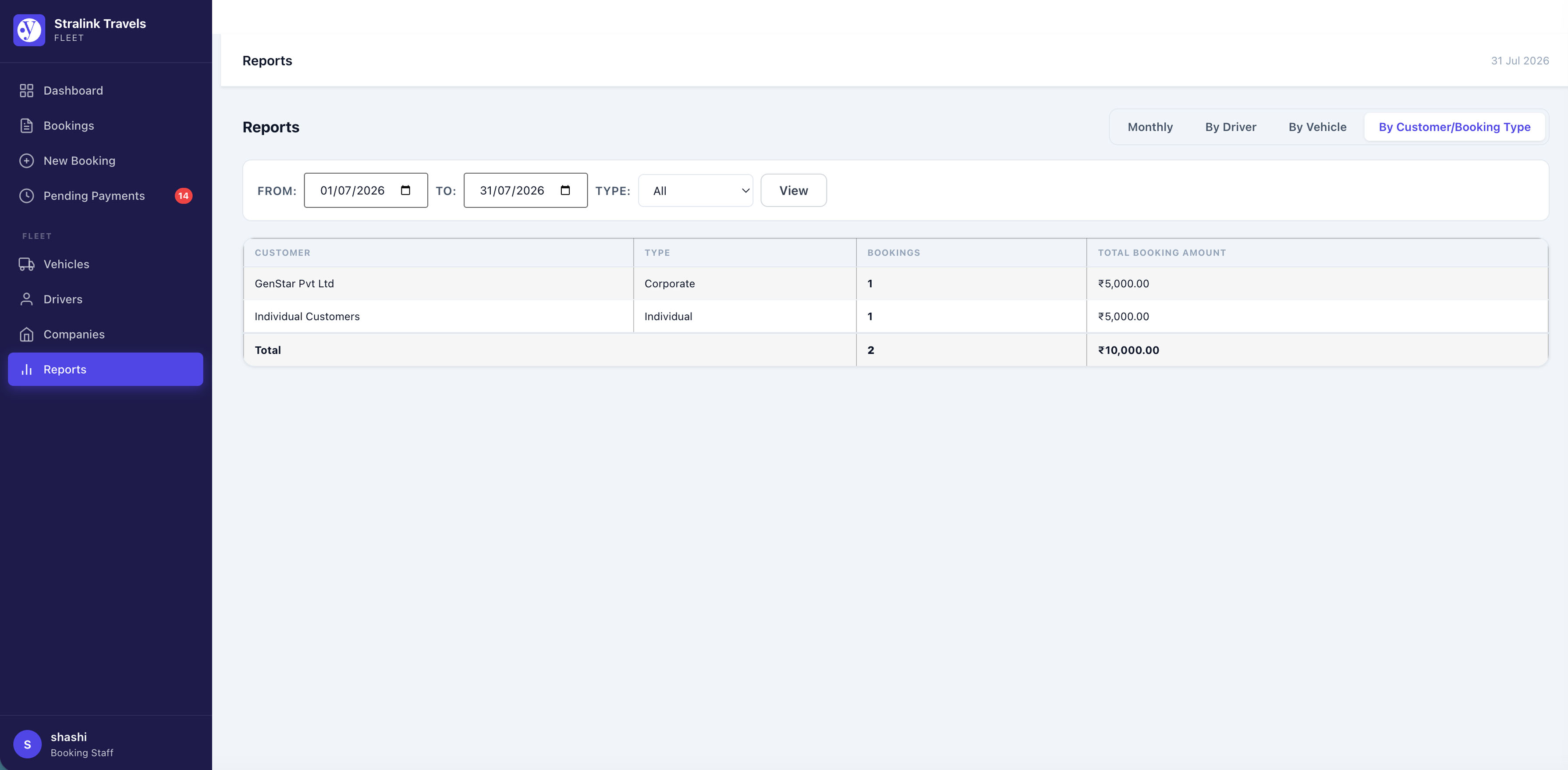Image resolution: width=1568 pixels, height=770 pixels.
Task: Click the Individual Customers row ₹5,000.00 amount
Action: (1124, 317)
